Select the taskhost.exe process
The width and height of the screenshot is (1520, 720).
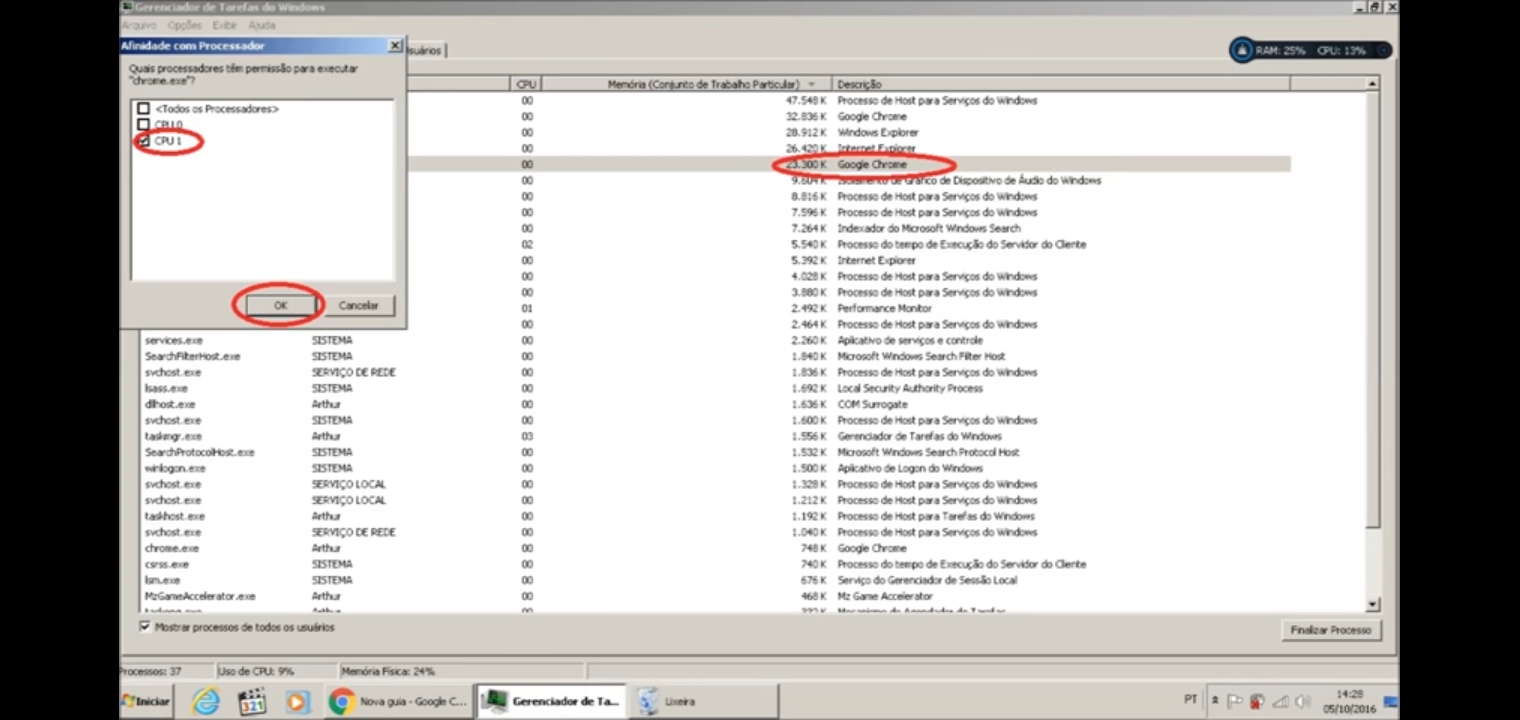[x=175, y=516]
